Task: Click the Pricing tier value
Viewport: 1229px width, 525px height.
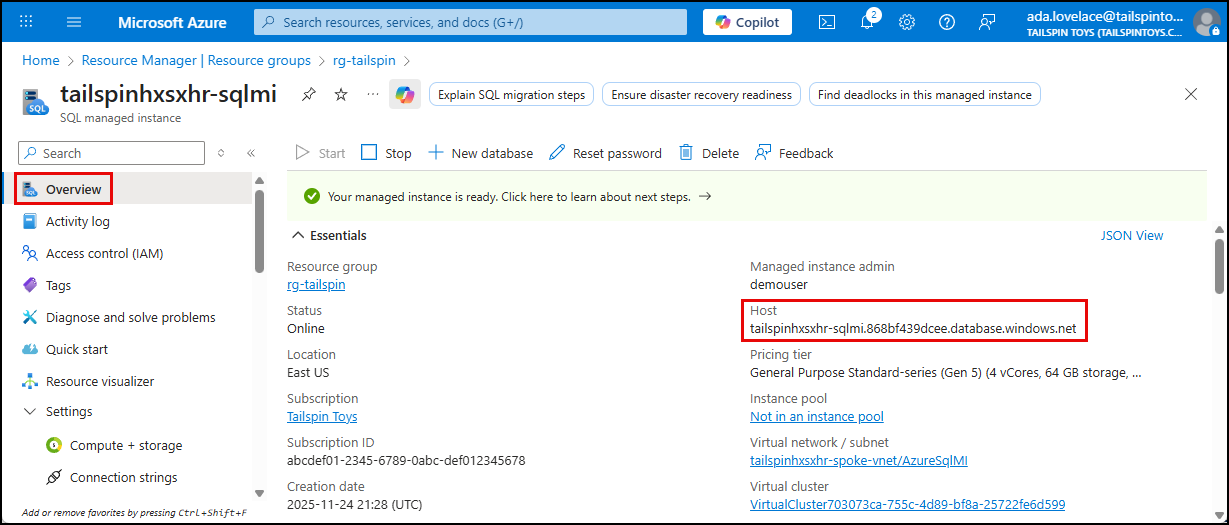Action: pyautogui.click(x=946, y=372)
